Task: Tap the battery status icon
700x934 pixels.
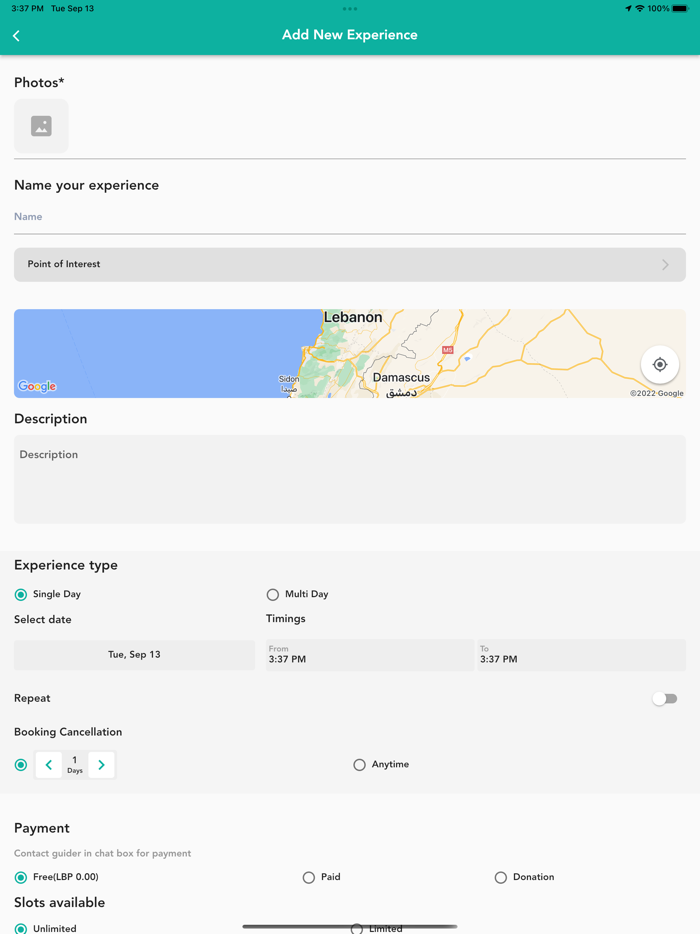Action: tap(680, 9)
